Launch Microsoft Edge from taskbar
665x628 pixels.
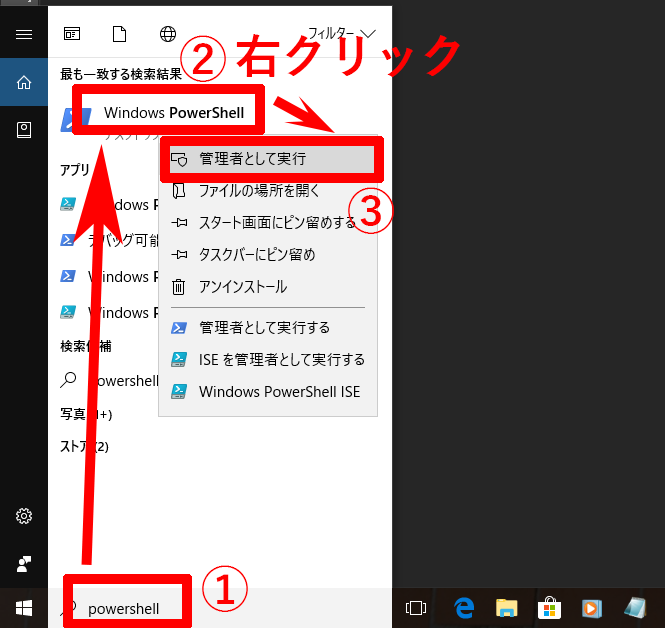[x=464, y=608]
